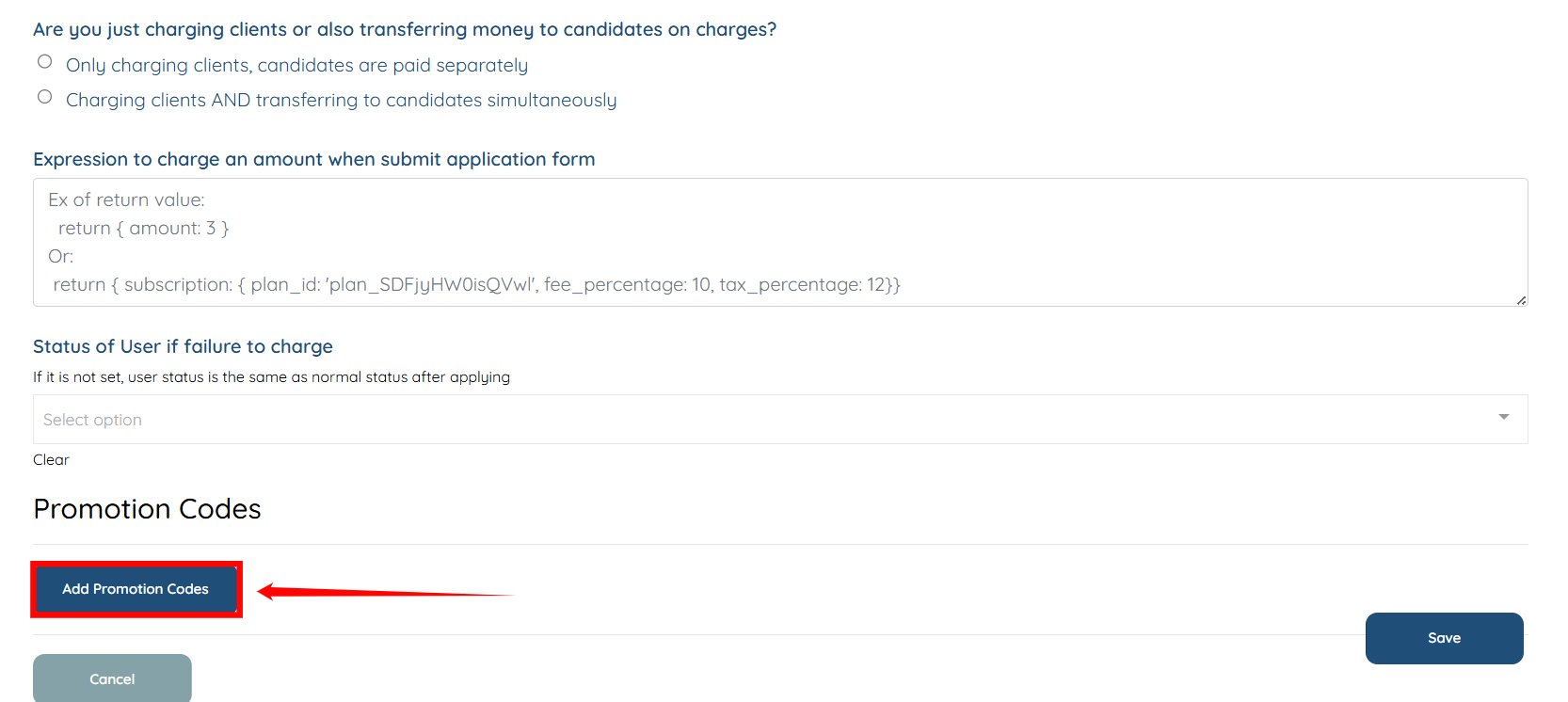Click the Add Promotion Codes button
Viewport: 1568px width, 702px height.
click(x=136, y=589)
